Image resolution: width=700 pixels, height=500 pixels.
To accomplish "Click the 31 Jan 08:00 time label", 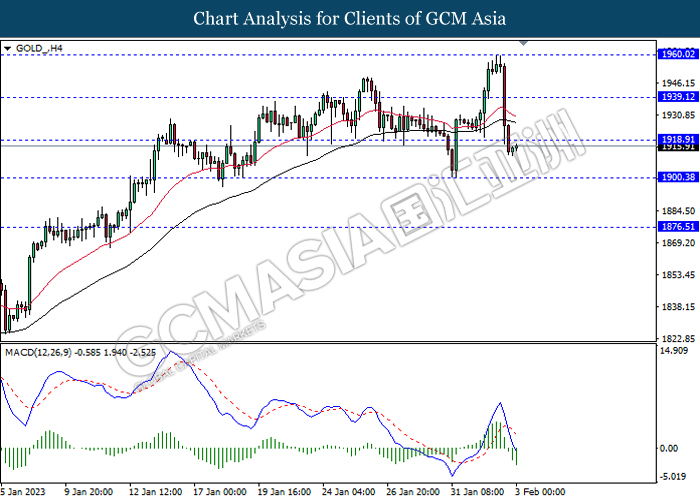I will [x=478, y=492].
